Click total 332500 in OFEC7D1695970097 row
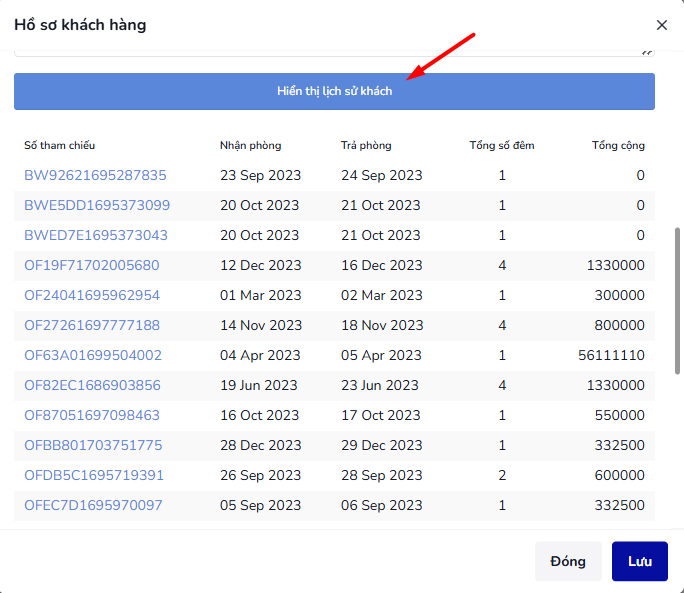Viewport: 684px width, 593px height. pos(619,505)
